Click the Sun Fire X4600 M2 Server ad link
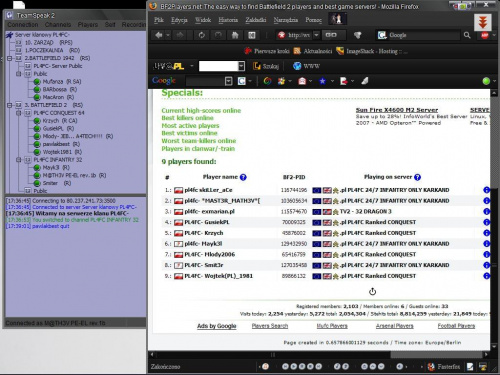This screenshot has width=500, height=375. pyautogui.click(x=397, y=110)
